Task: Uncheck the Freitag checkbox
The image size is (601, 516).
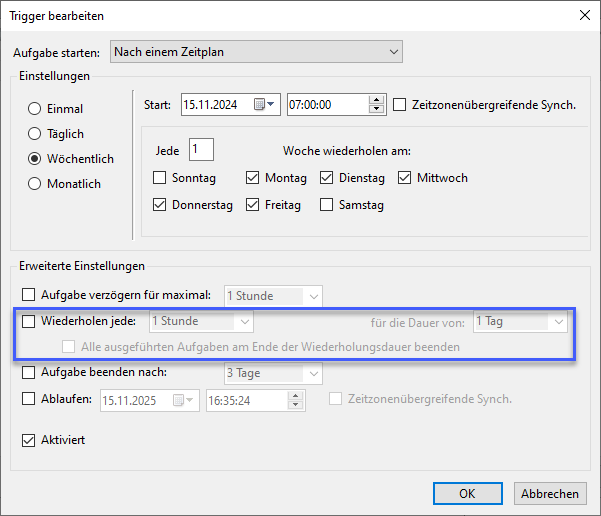Action: [x=252, y=205]
